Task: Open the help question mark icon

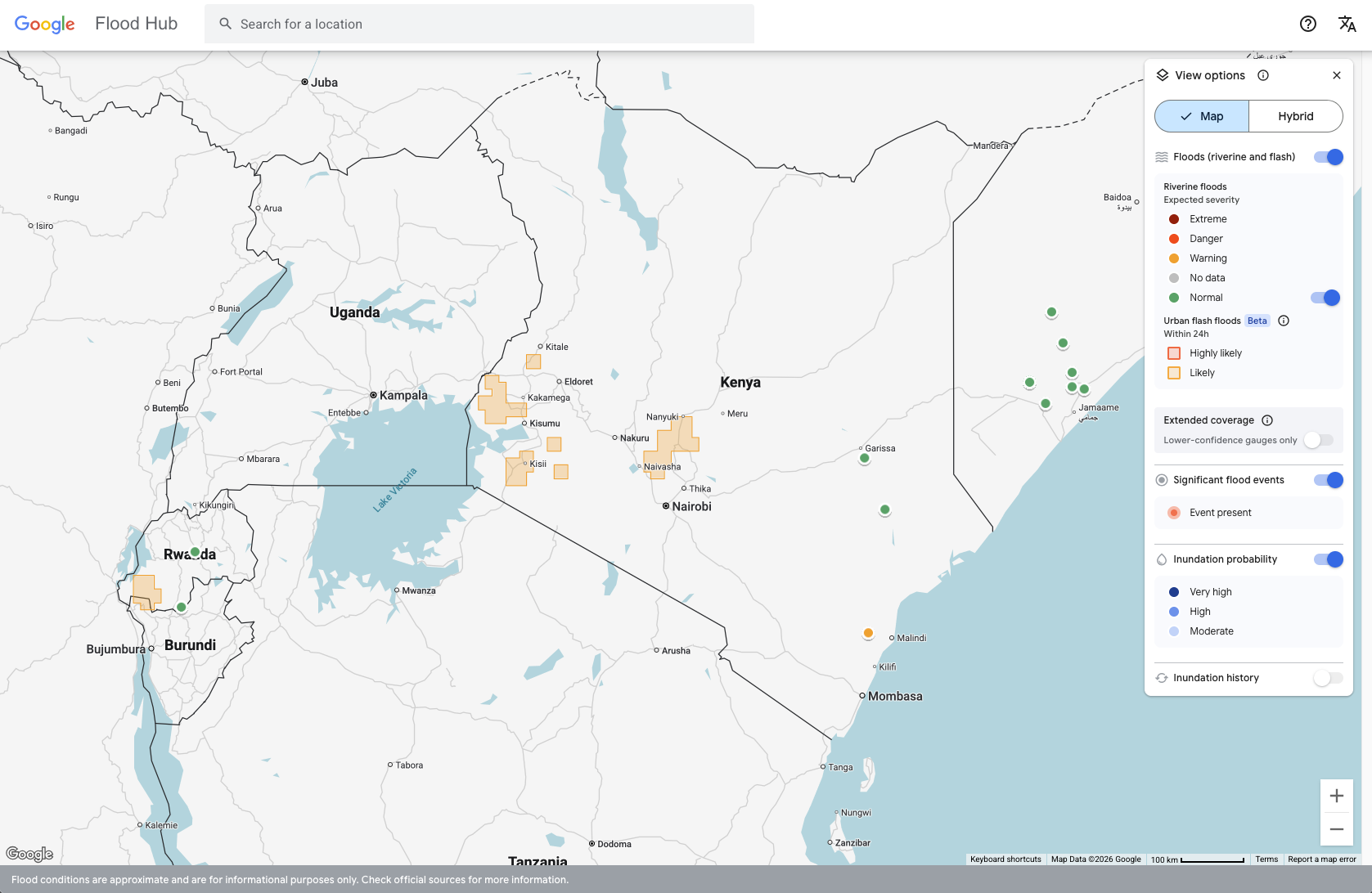Action: 1307,24
